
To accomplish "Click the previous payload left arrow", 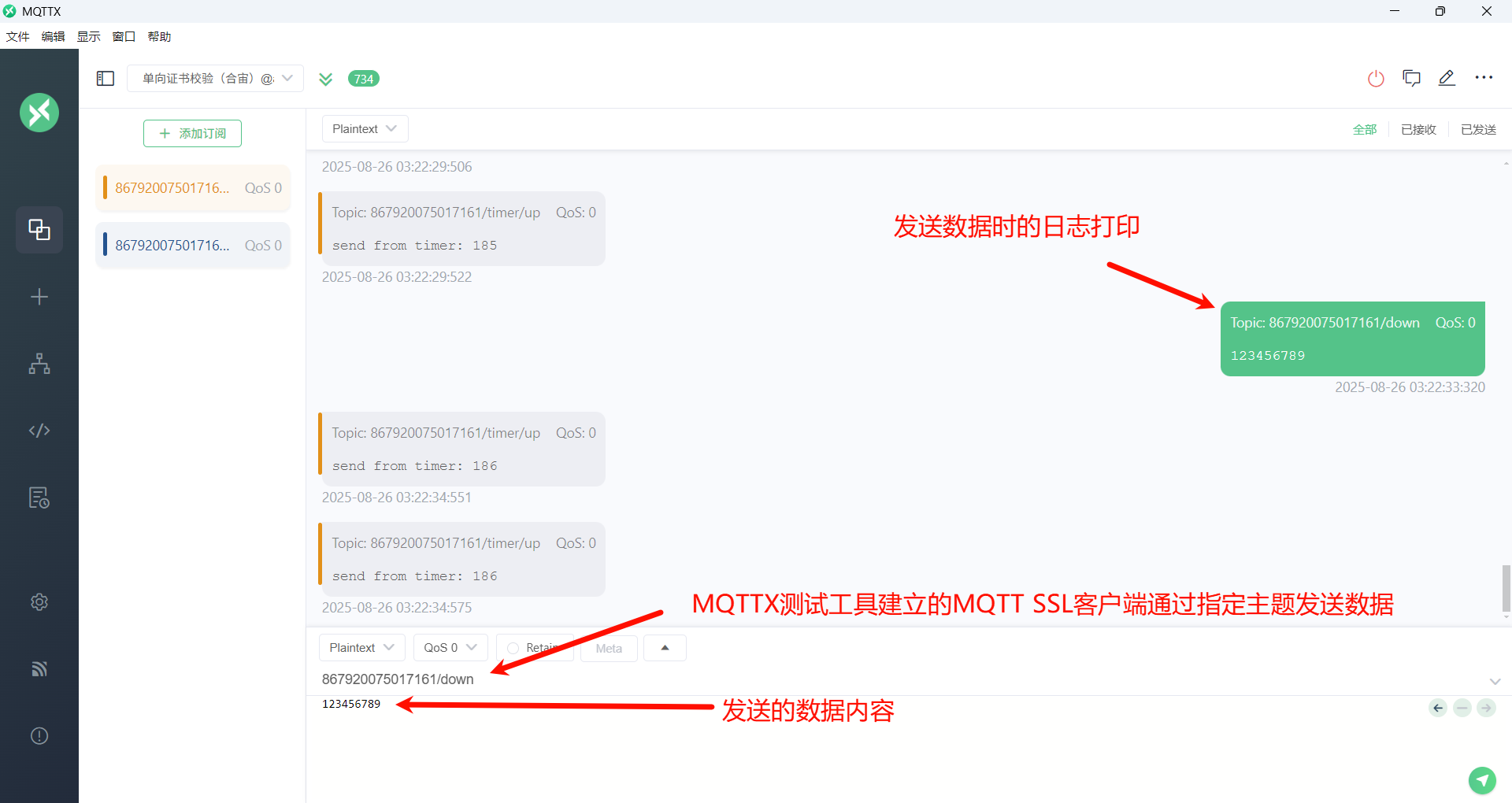I will tap(1438, 708).
